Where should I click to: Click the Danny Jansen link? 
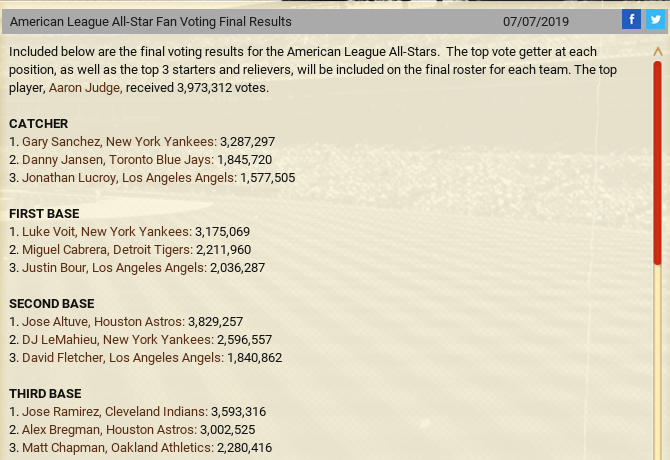(x=62, y=160)
